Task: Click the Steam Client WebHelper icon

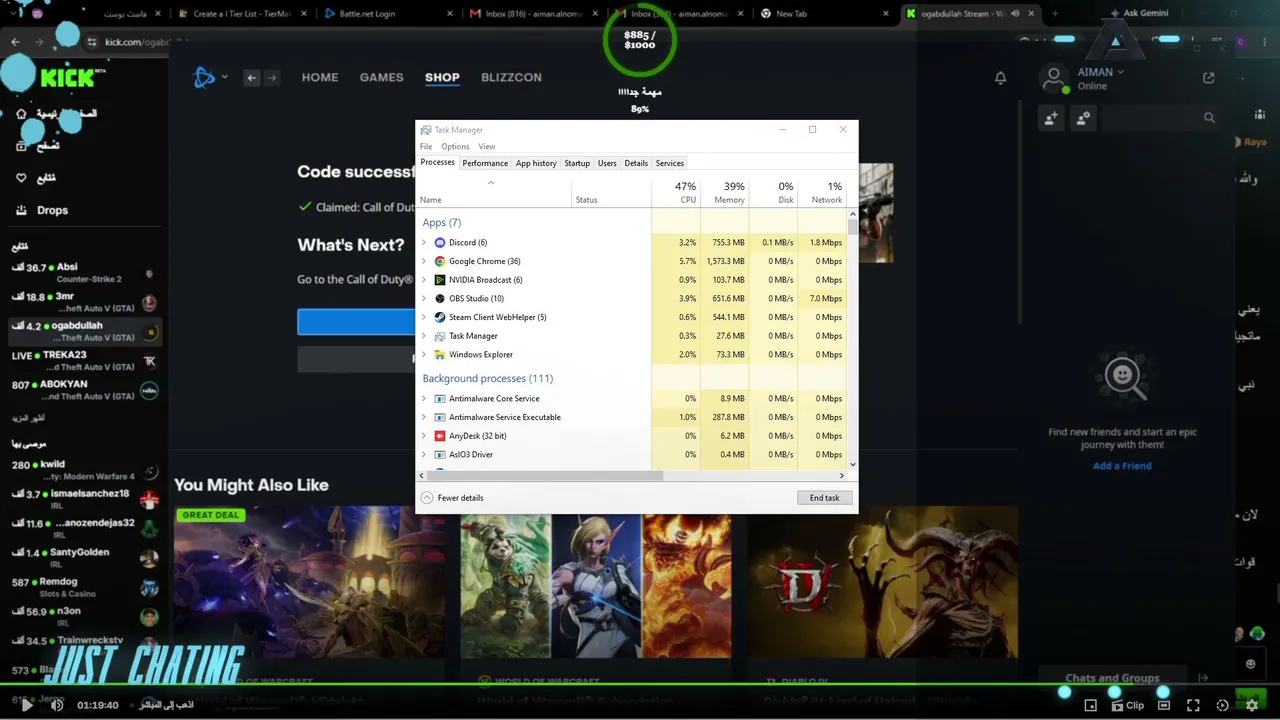Action: pyautogui.click(x=440, y=317)
